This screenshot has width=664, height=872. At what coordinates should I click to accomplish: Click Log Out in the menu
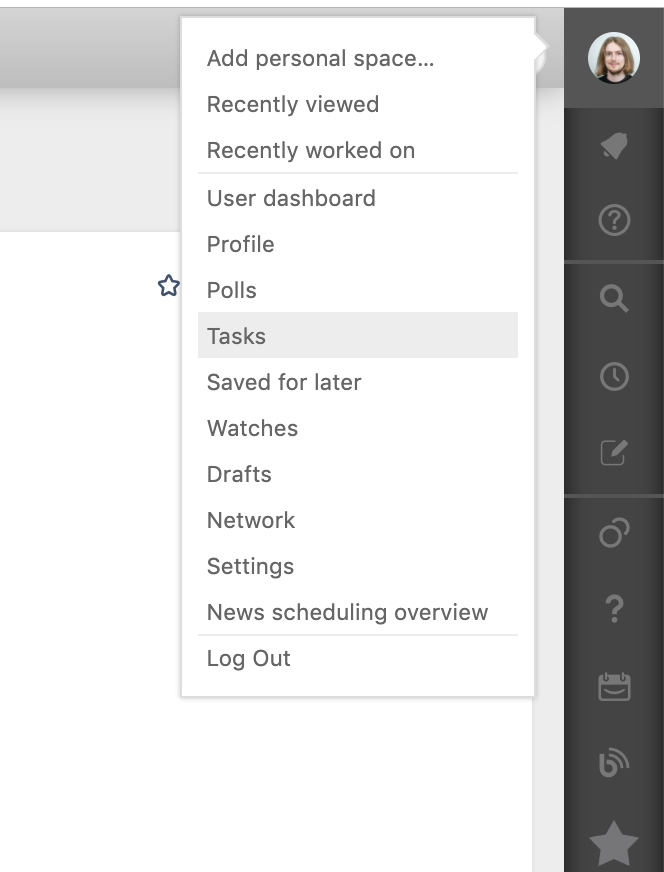click(249, 658)
